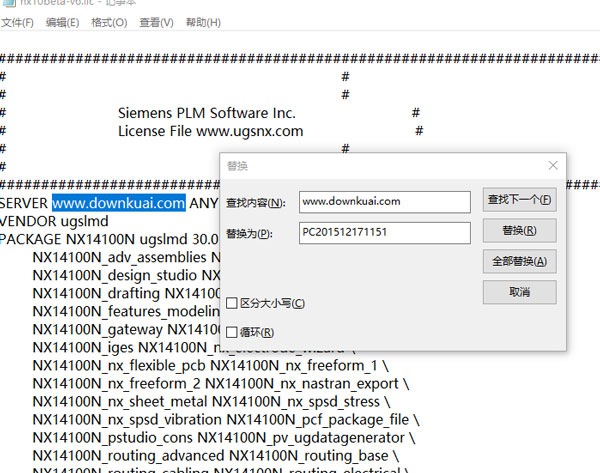Click the NX14100N_nx_spsd_vibration text
The width and height of the screenshot is (600, 473).
click(x=127, y=419)
